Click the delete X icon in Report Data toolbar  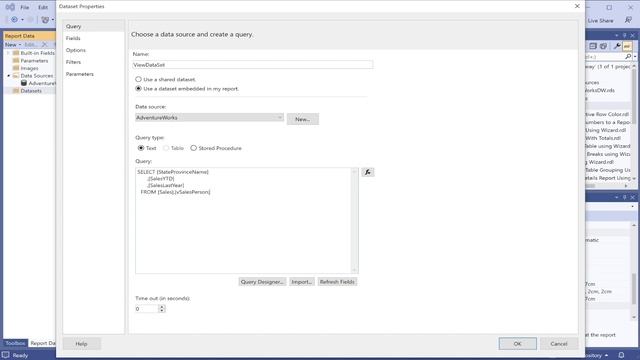point(45,44)
